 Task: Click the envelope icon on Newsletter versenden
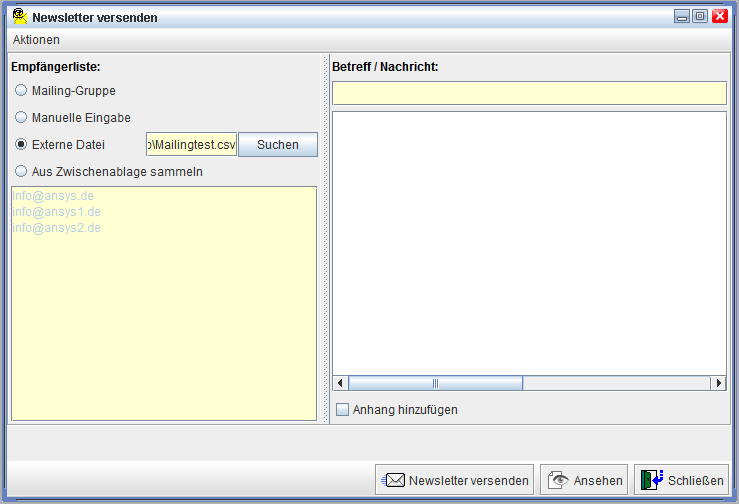coord(394,480)
